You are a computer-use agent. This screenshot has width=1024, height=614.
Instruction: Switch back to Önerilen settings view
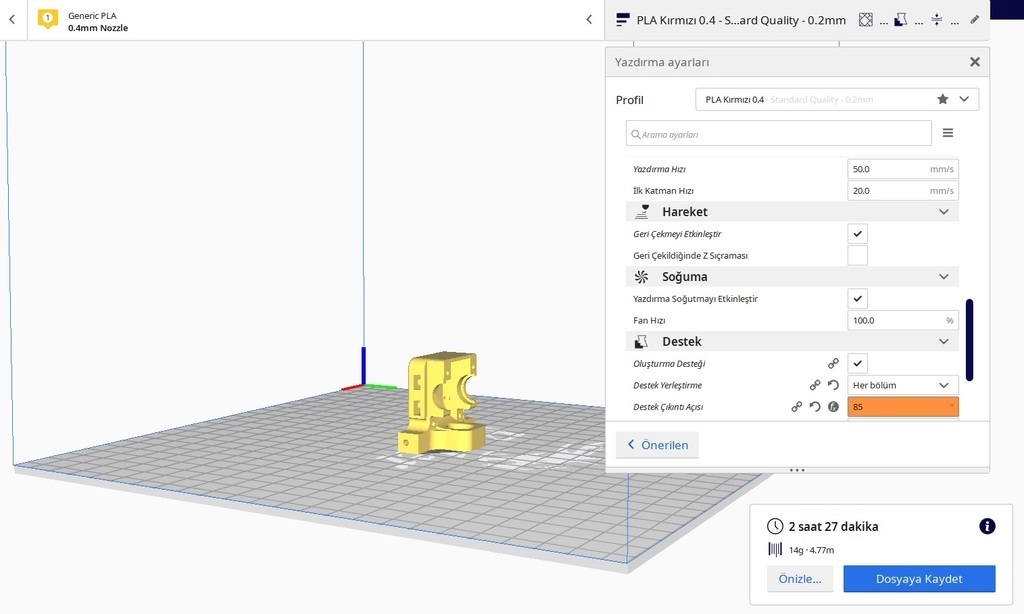click(x=656, y=444)
